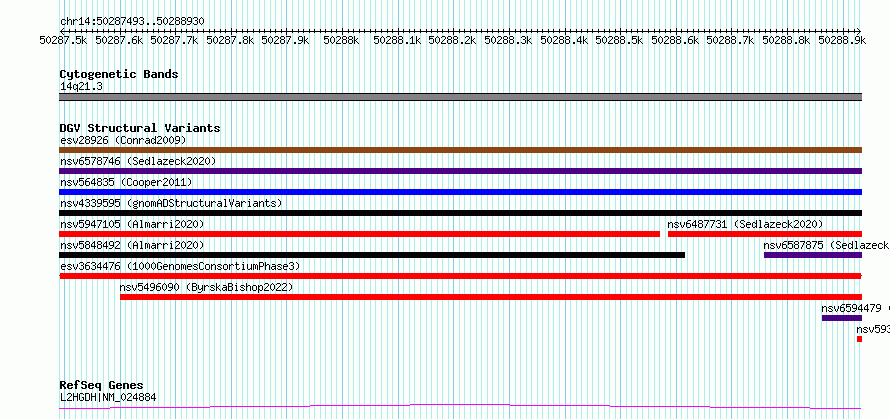
Task: Open the DGV Structural Variants track heading
Action: [140, 128]
